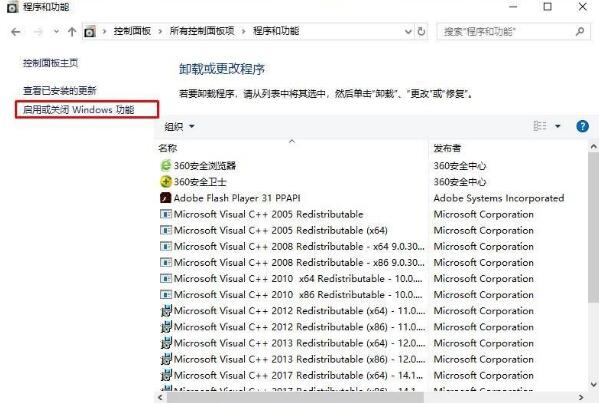599x403 pixels.
Task: Click vertical scrollbar down arrow
Action: point(593,384)
